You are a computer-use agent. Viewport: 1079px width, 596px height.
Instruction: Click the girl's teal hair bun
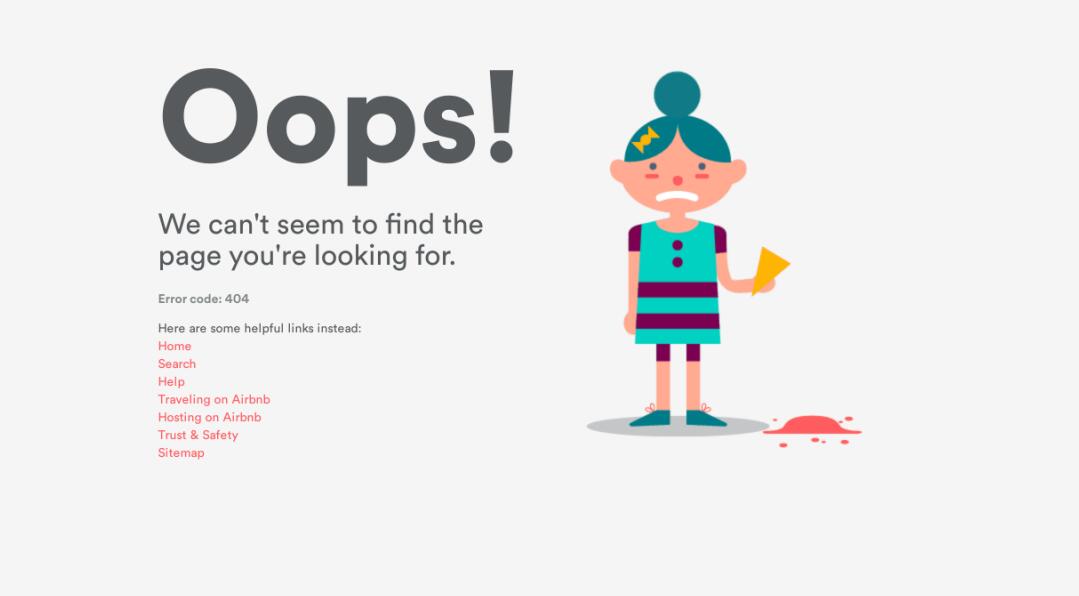(x=677, y=94)
